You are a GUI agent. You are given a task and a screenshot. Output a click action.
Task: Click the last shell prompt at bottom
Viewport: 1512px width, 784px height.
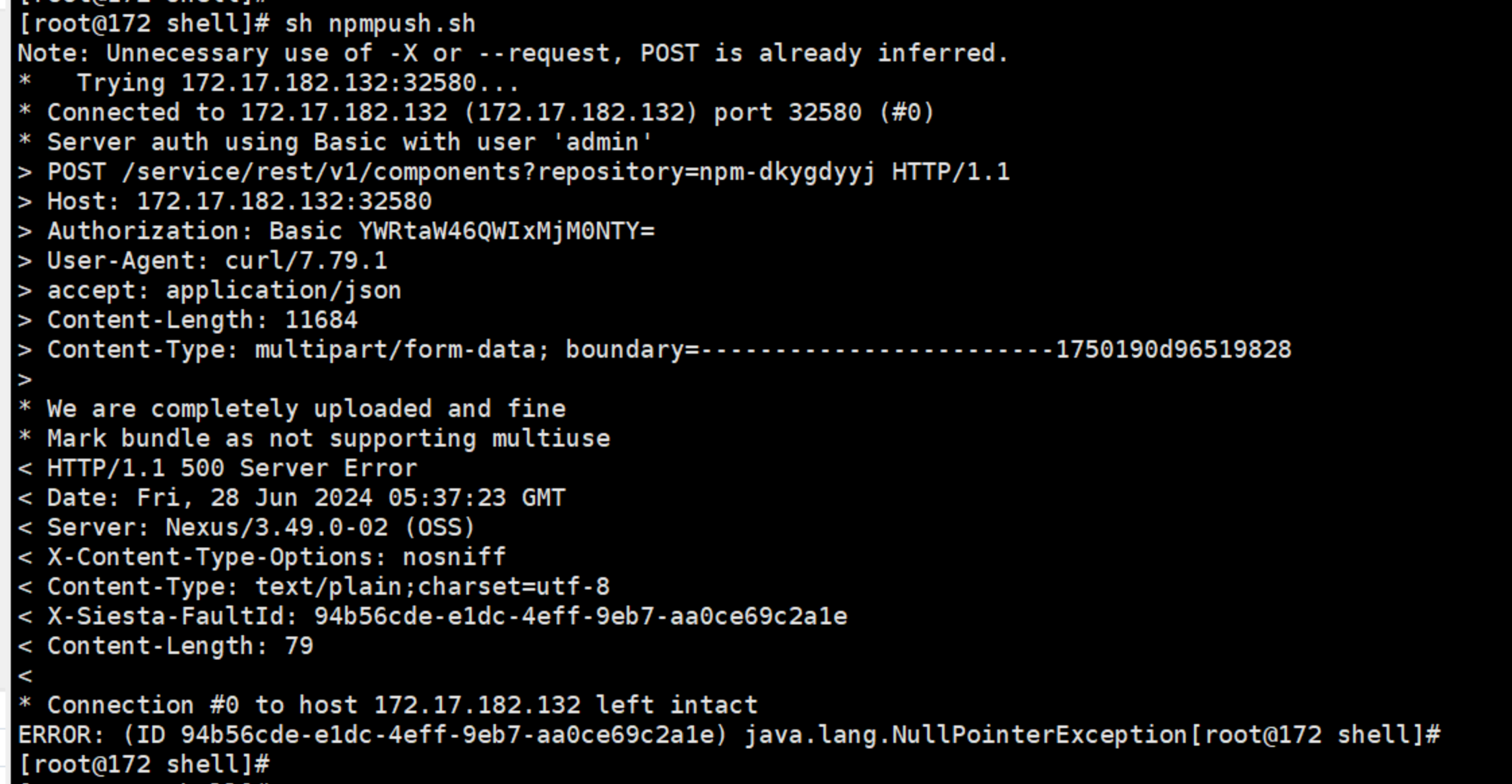[x=144, y=764]
